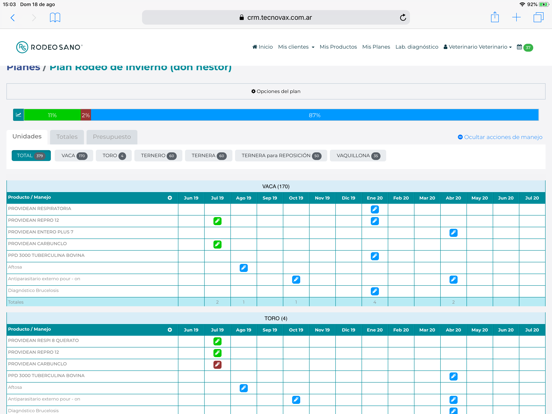Edit VACA Antiparasitario externo Oct 19 action
Screen dimensions: 552x414
(x=296, y=280)
